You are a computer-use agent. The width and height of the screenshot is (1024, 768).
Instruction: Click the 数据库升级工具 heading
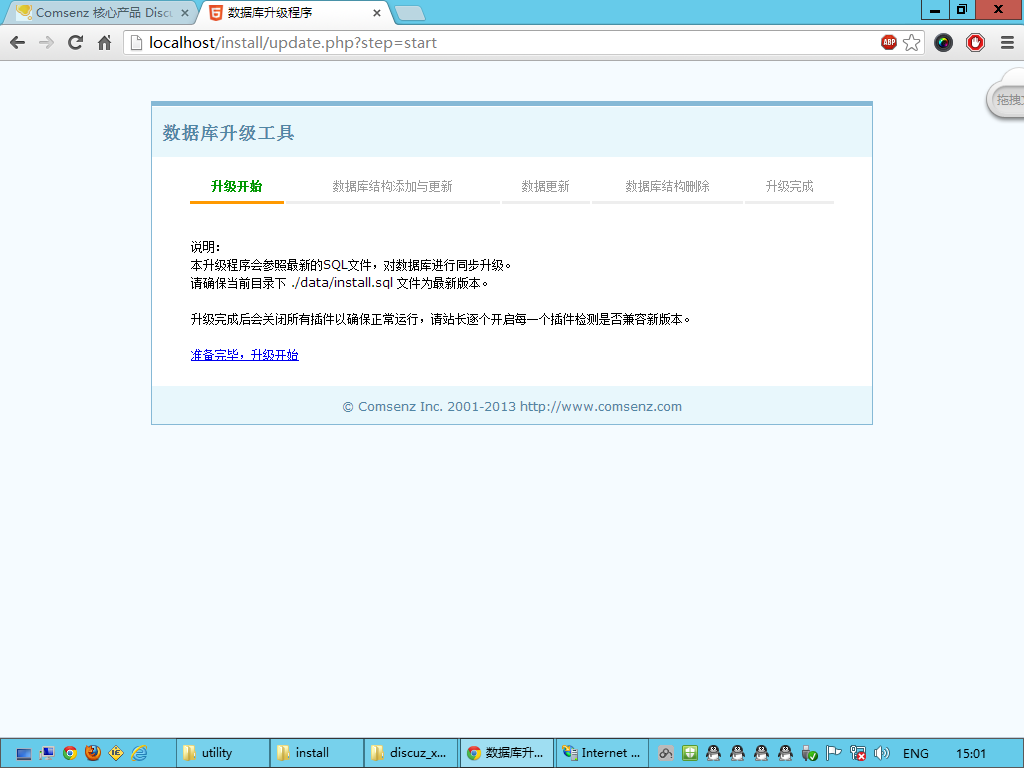click(x=229, y=133)
